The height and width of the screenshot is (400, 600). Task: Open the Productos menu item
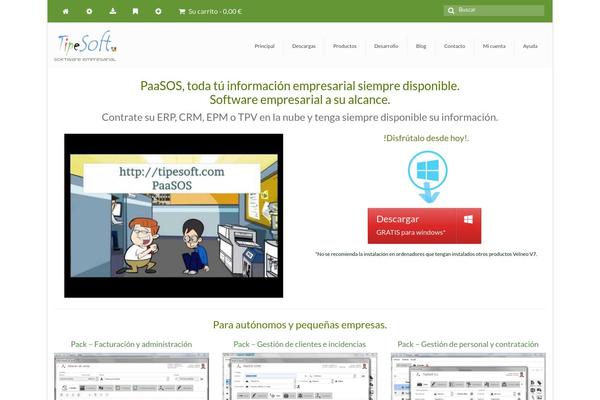click(x=345, y=46)
